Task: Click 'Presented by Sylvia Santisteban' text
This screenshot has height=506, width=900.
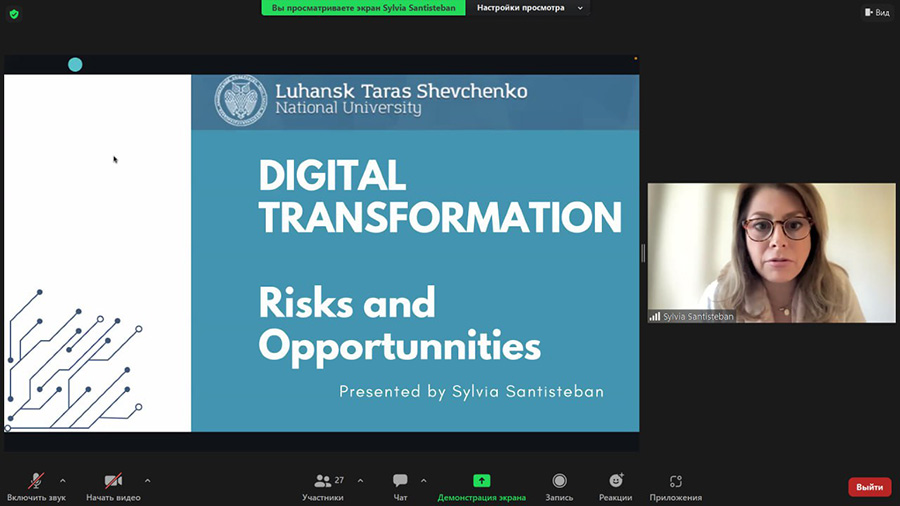Action: [471, 391]
